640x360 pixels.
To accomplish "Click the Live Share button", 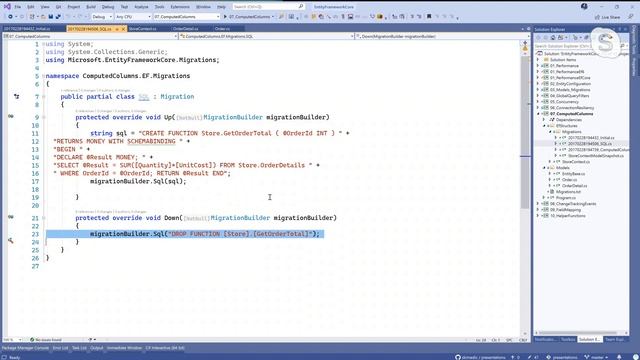I will pyautogui.click(x=607, y=17).
